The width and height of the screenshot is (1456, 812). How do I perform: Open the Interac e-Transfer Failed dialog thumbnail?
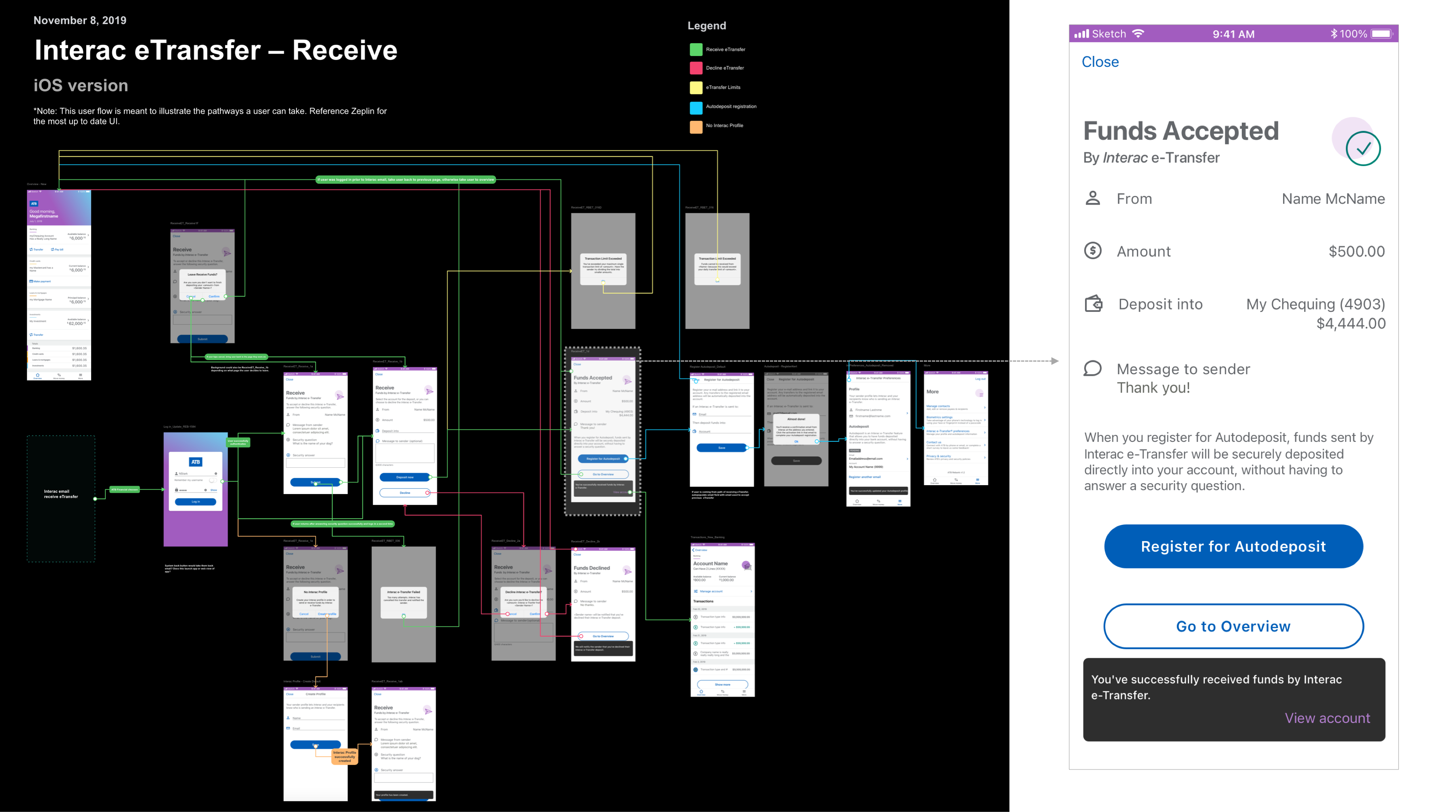pyautogui.click(x=403, y=603)
